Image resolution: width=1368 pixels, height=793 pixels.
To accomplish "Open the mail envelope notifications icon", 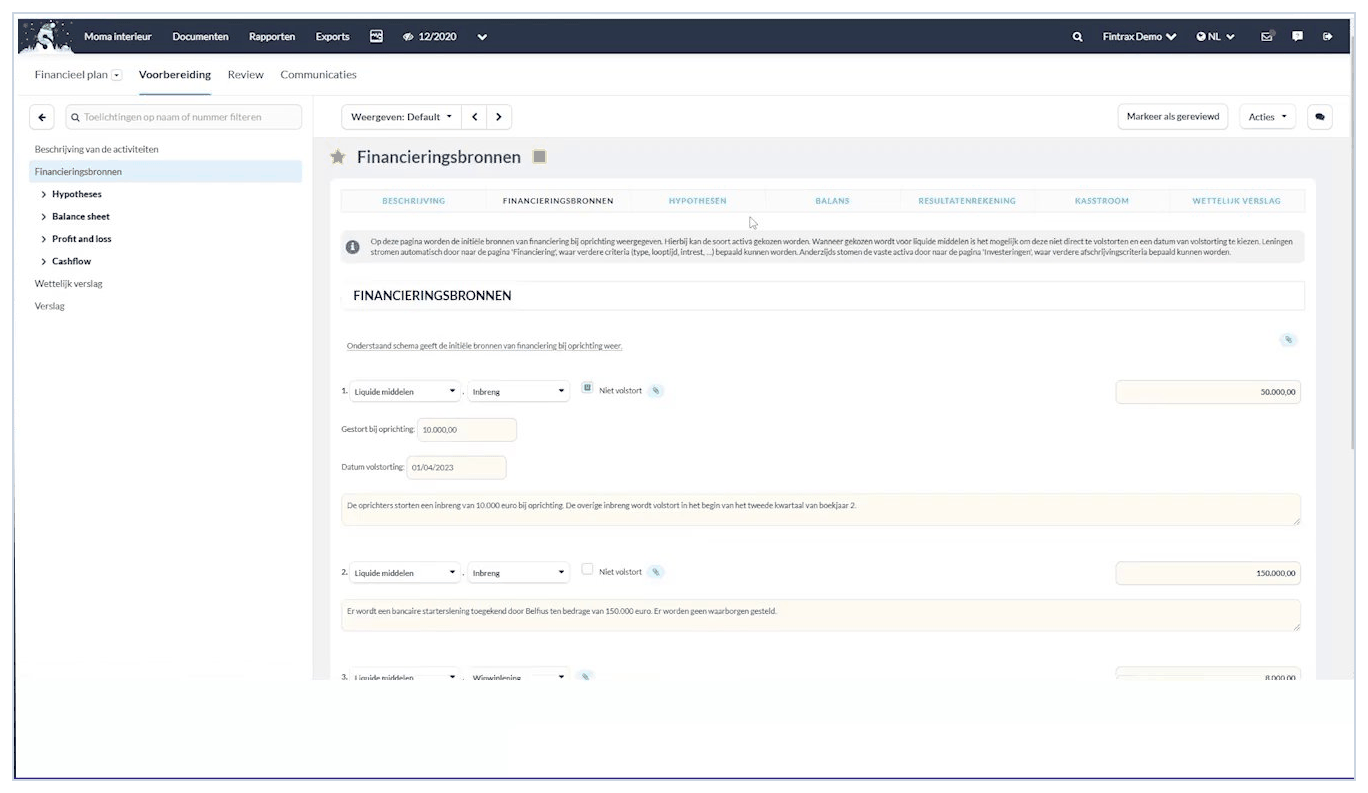I will coord(1268,36).
